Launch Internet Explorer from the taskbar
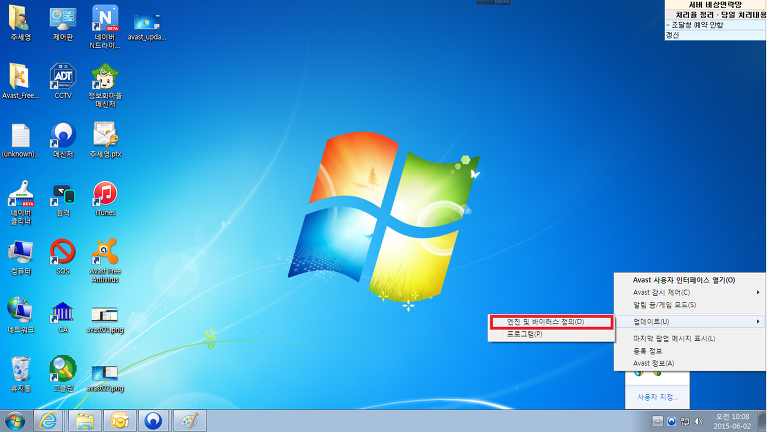 click(48, 421)
